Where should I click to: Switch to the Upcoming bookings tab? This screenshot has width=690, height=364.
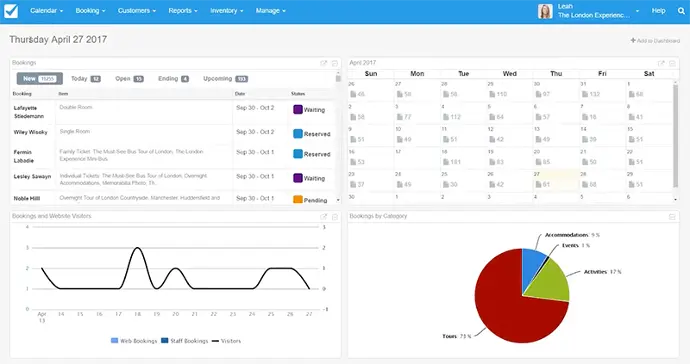point(225,79)
